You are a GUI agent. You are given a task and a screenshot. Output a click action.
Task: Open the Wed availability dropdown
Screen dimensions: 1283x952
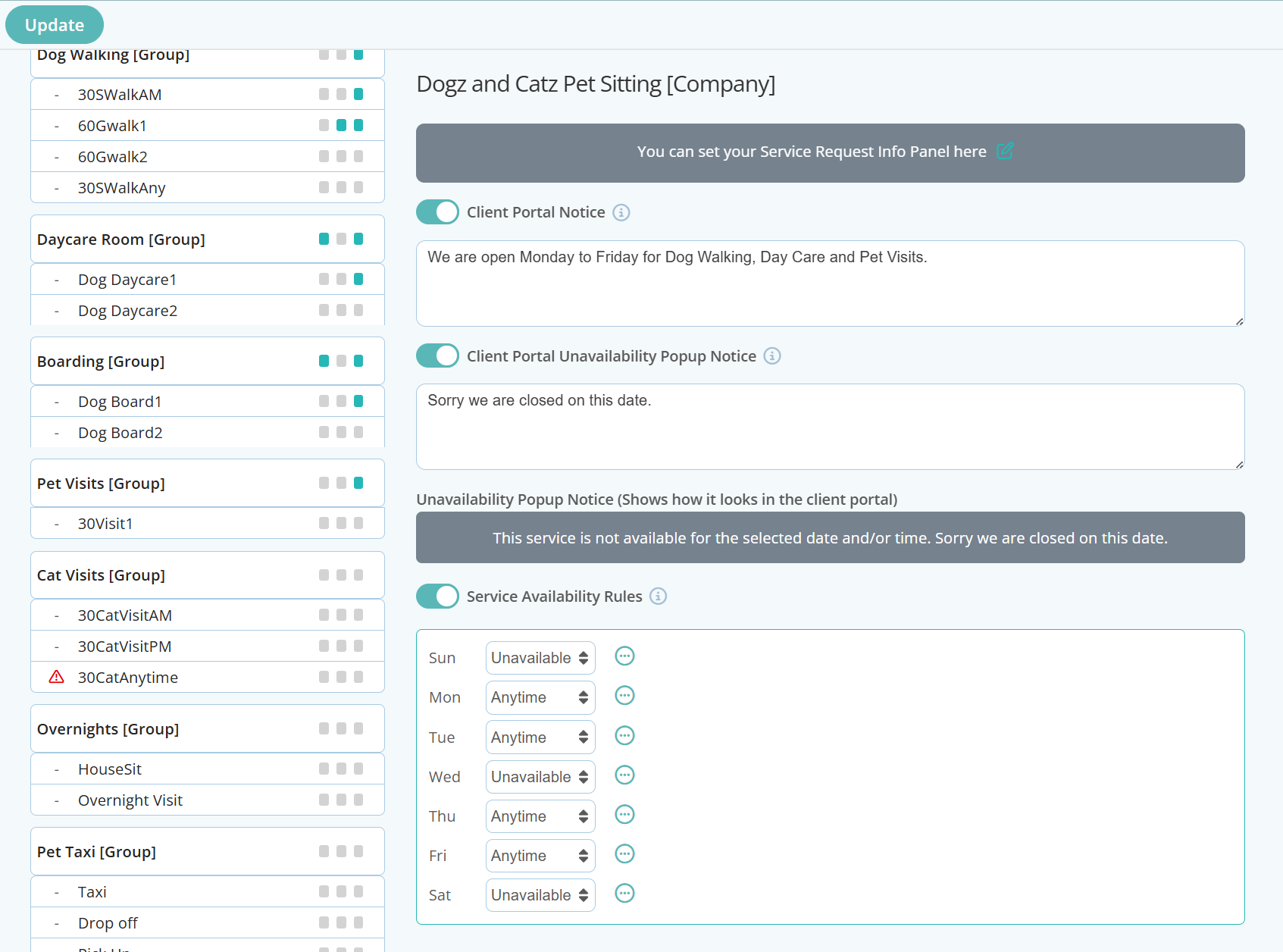point(540,777)
